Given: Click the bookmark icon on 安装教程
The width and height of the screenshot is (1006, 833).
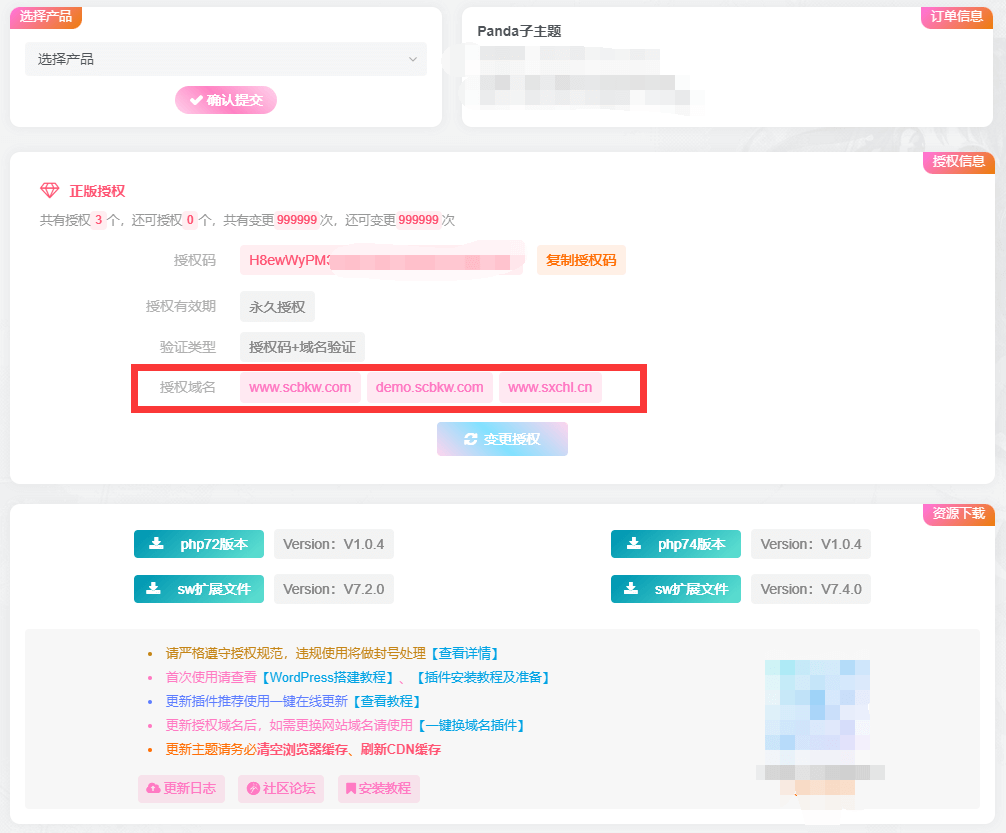Looking at the screenshot, I should (x=350, y=789).
